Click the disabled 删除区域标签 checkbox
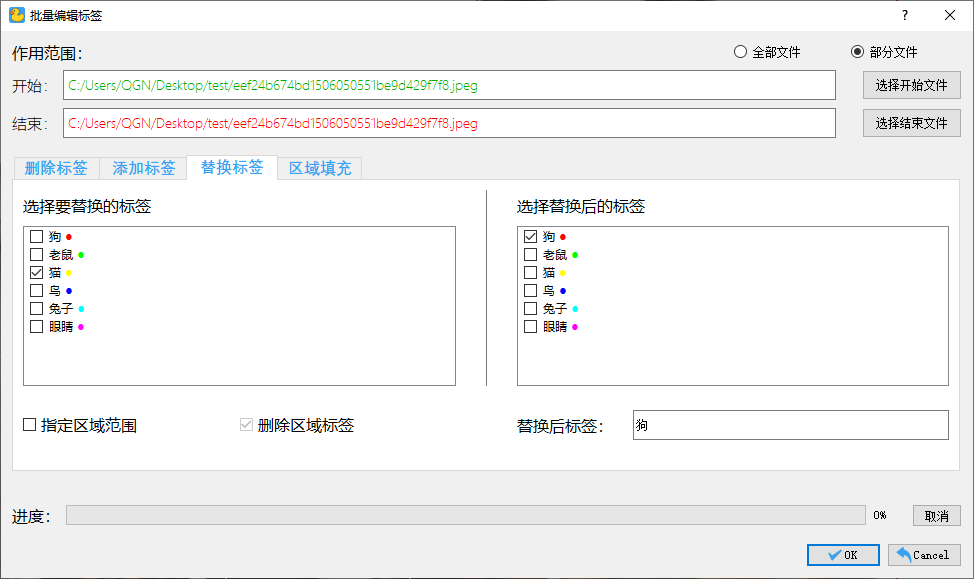Viewport: 974px width, 579px height. click(x=246, y=425)
